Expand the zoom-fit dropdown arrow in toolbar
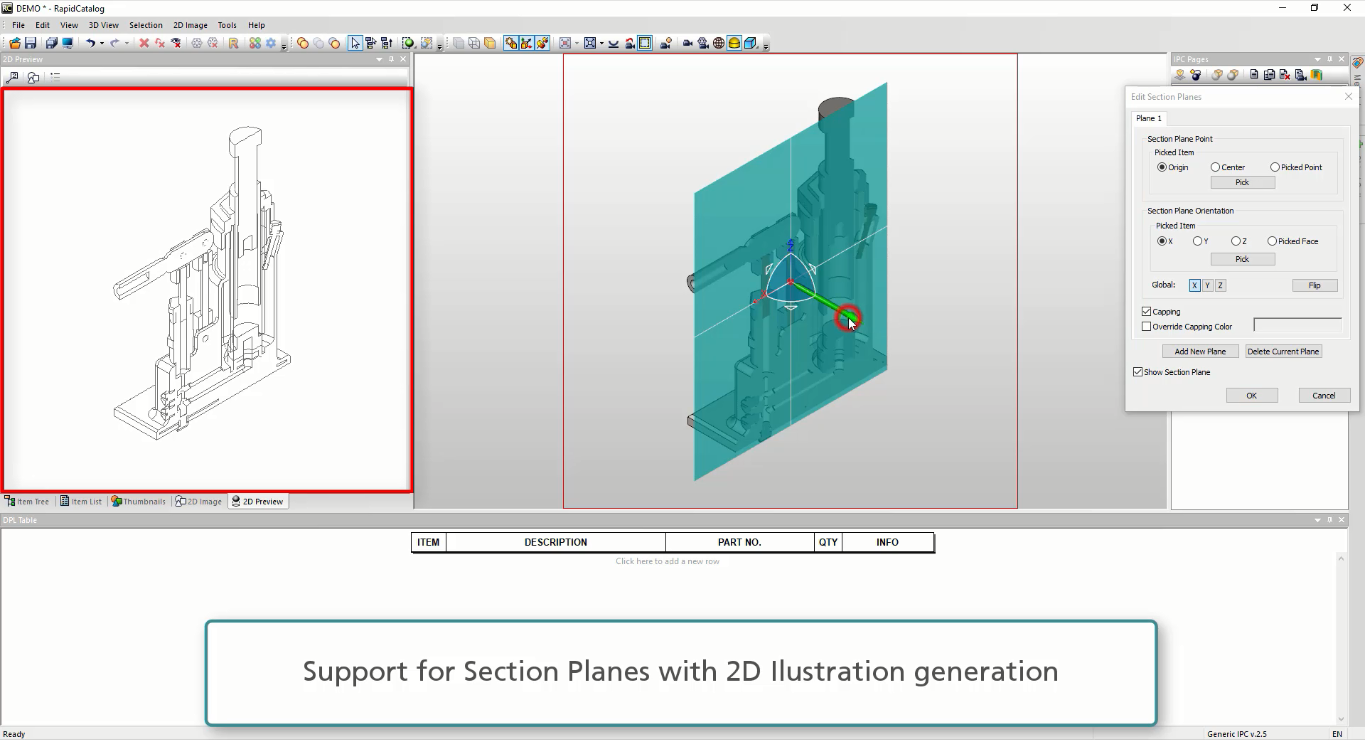 (602, 43)
